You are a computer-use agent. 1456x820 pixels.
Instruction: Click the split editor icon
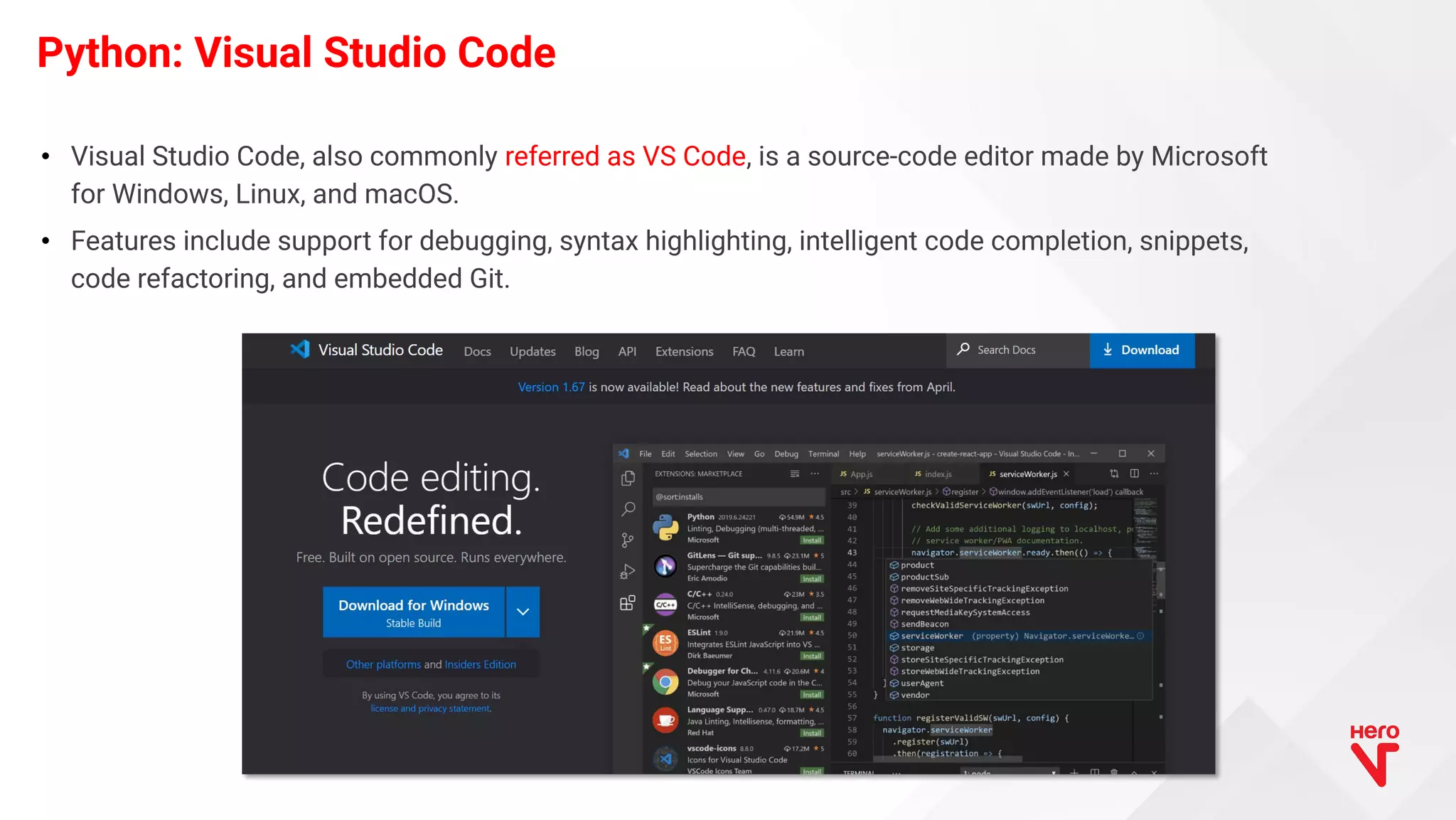click(x=1134, y=474)
